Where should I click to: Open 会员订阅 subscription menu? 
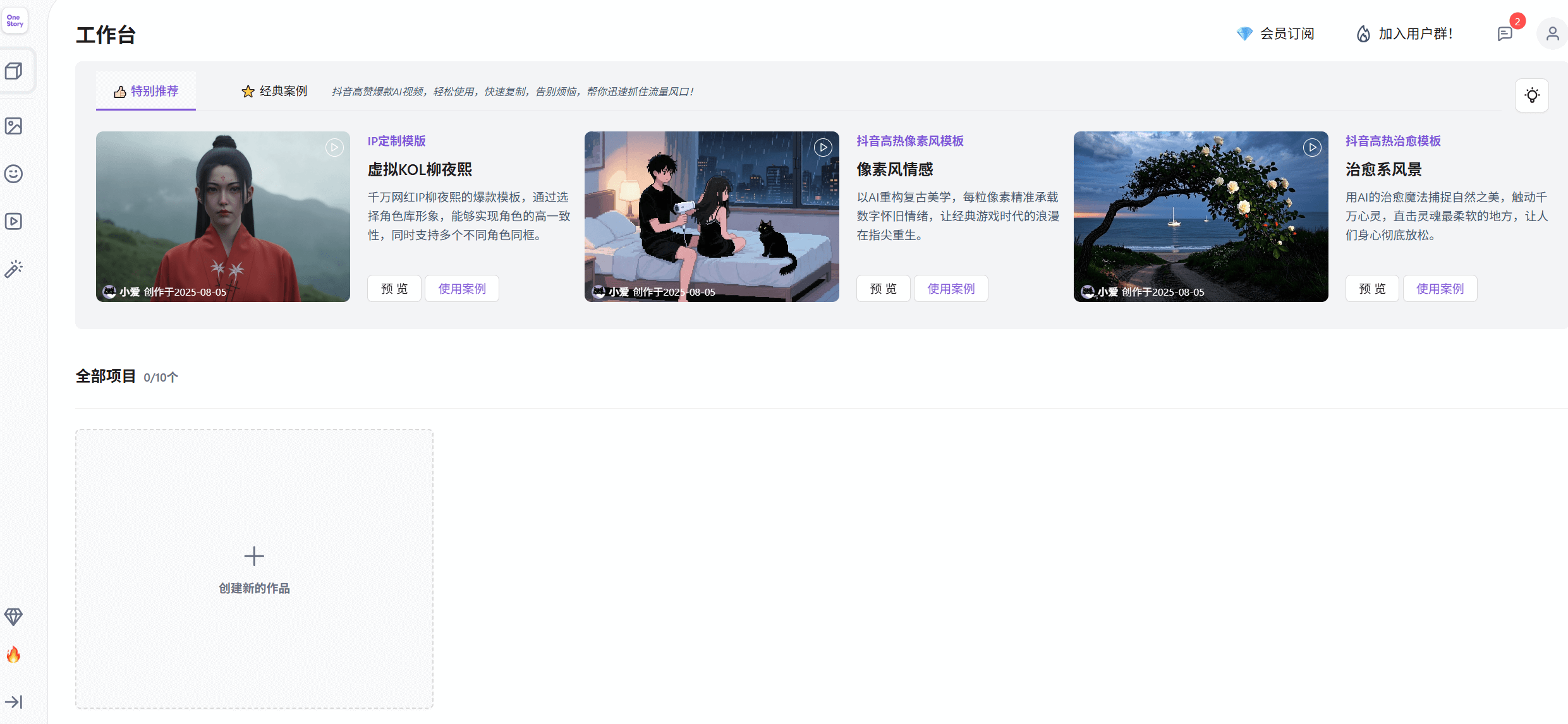click(x=1275, y=33)
